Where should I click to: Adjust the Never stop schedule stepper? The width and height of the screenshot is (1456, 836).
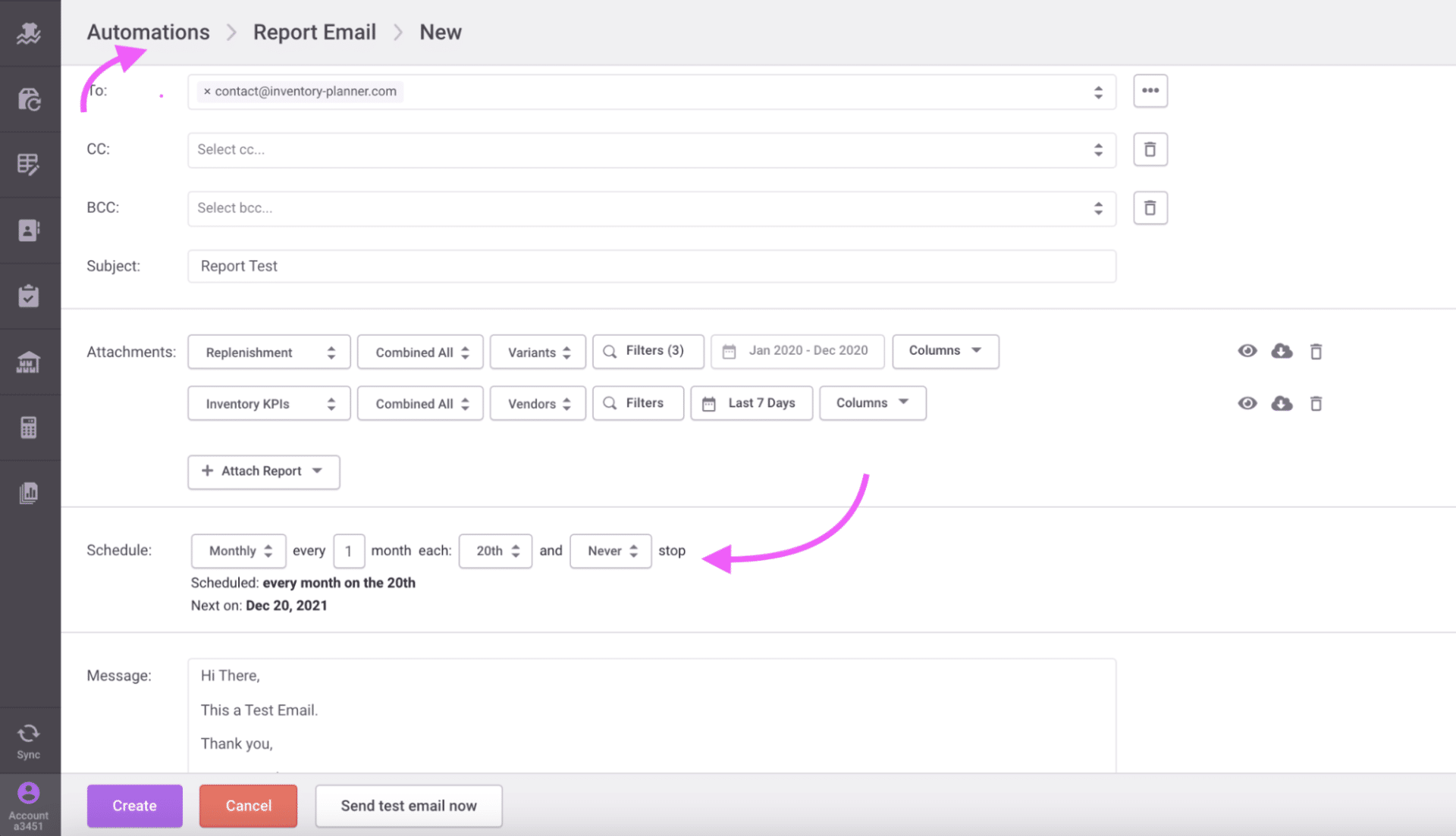610,551
